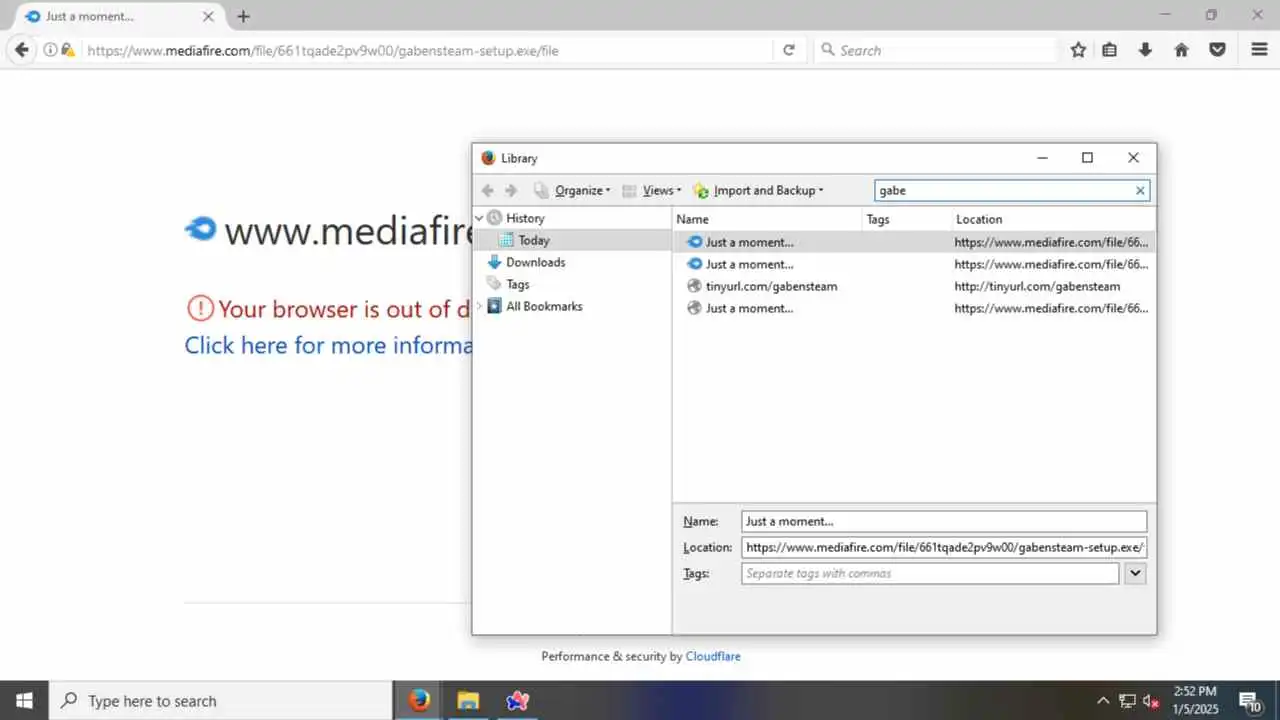This screenshot has height=720, width=1280.
Task: Click the Name field in details pane
Action: point(944,521)
